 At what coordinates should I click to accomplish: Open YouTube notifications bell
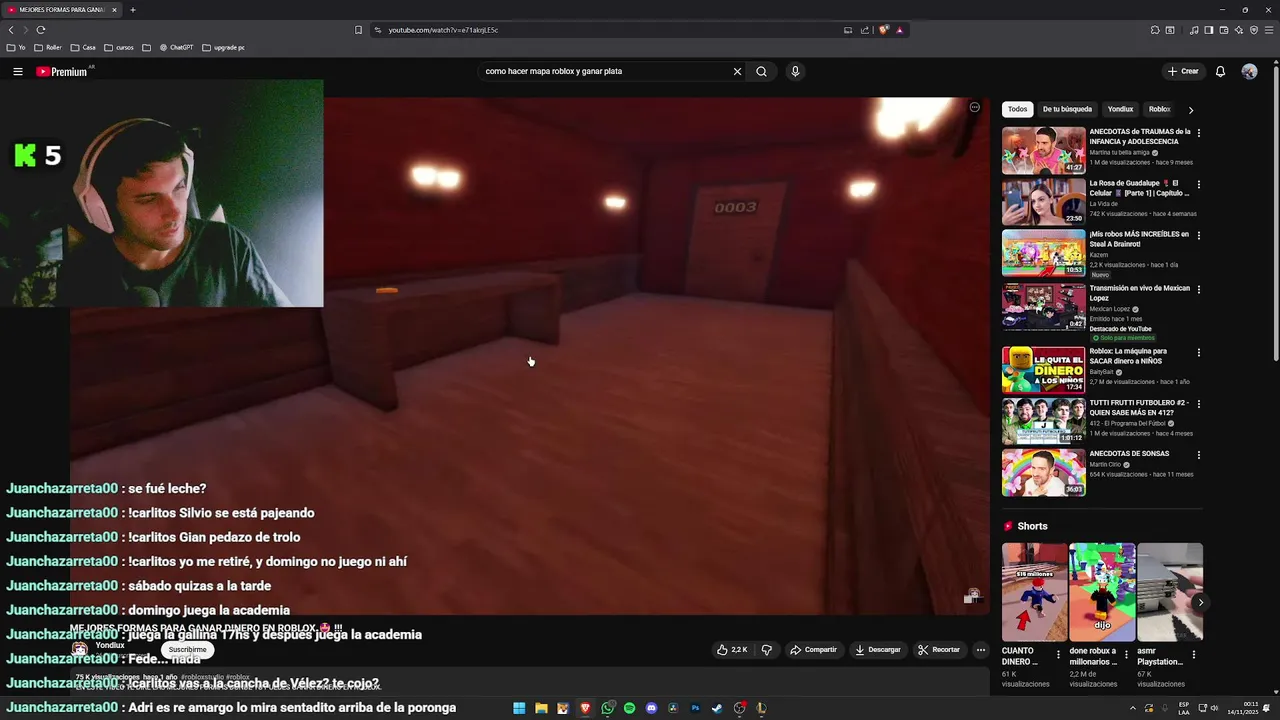(x=1220, y=71)
